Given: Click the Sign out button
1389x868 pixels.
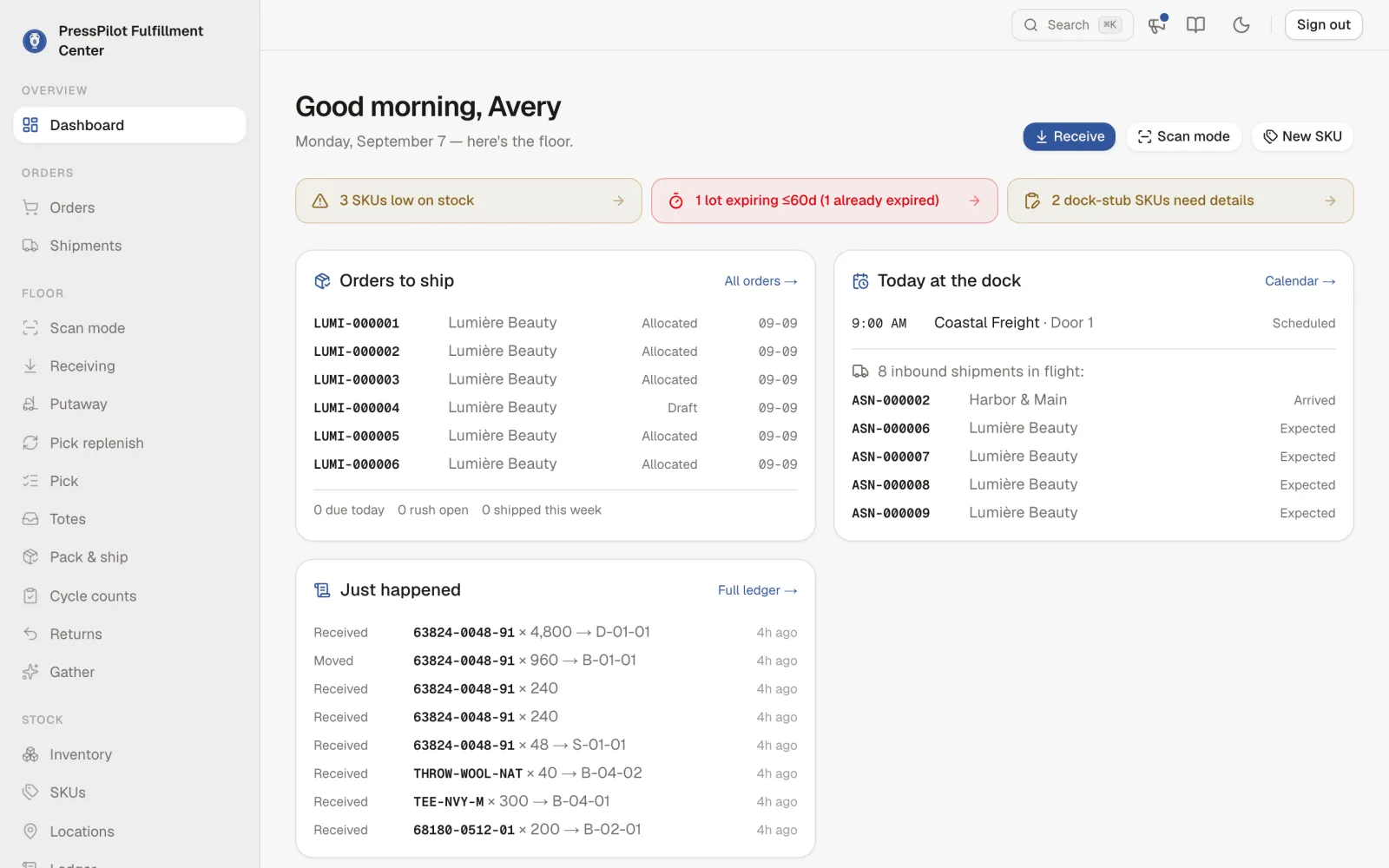Looking at the screenshot, I should click(1323, 25).
